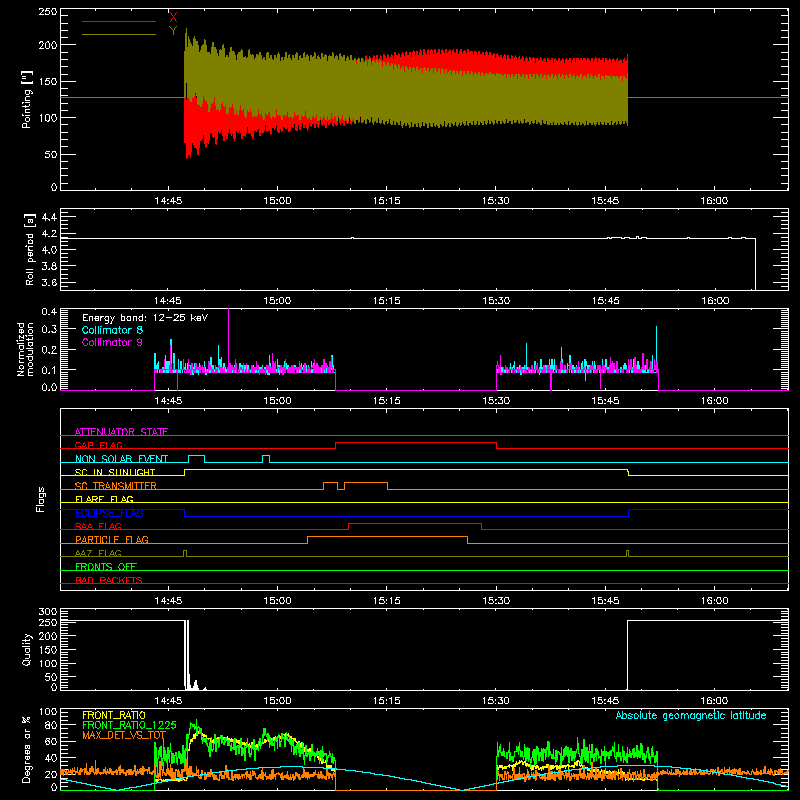
Task: Click the ATTENUATOR_STATE flag label
Action: click(x=121, y=432)
